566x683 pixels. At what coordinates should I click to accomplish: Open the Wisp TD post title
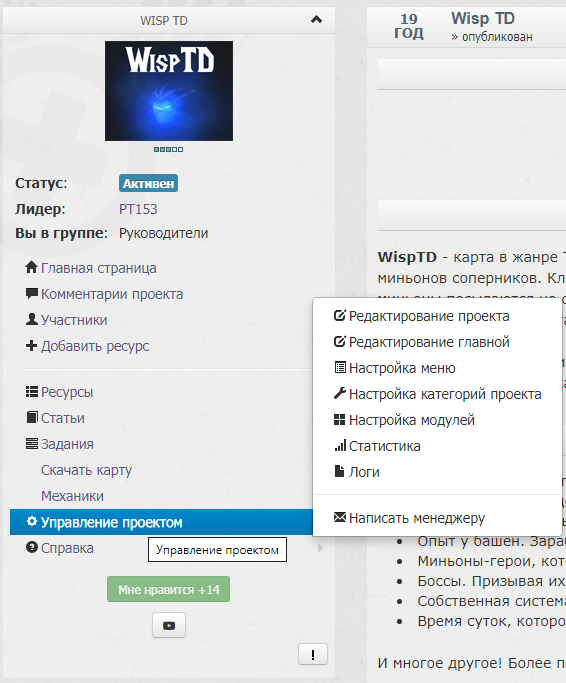click(x=483, y=19)
